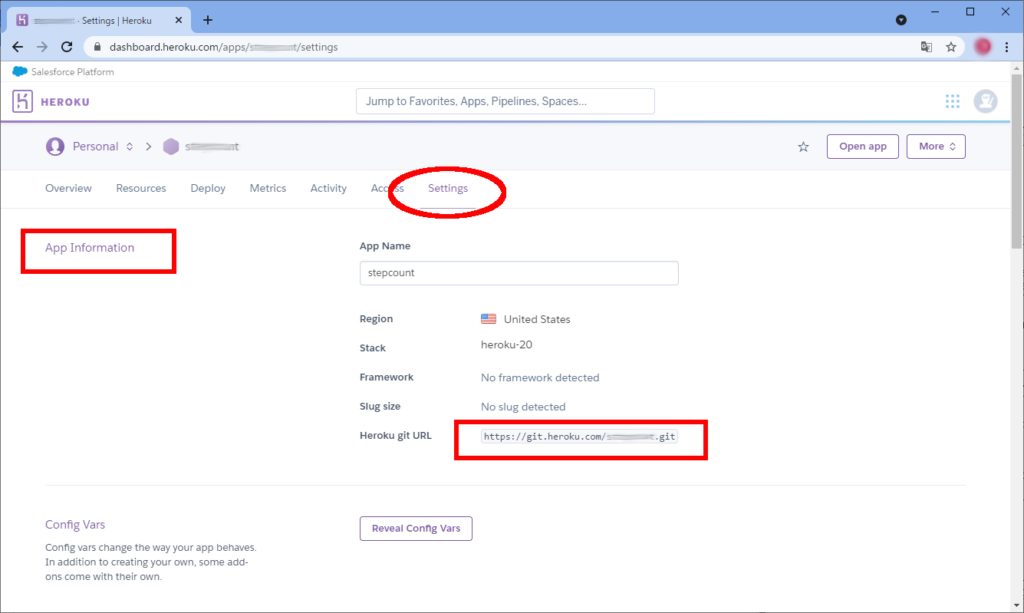
Task: Select the Metrics tab
Action: click(268, 188)
